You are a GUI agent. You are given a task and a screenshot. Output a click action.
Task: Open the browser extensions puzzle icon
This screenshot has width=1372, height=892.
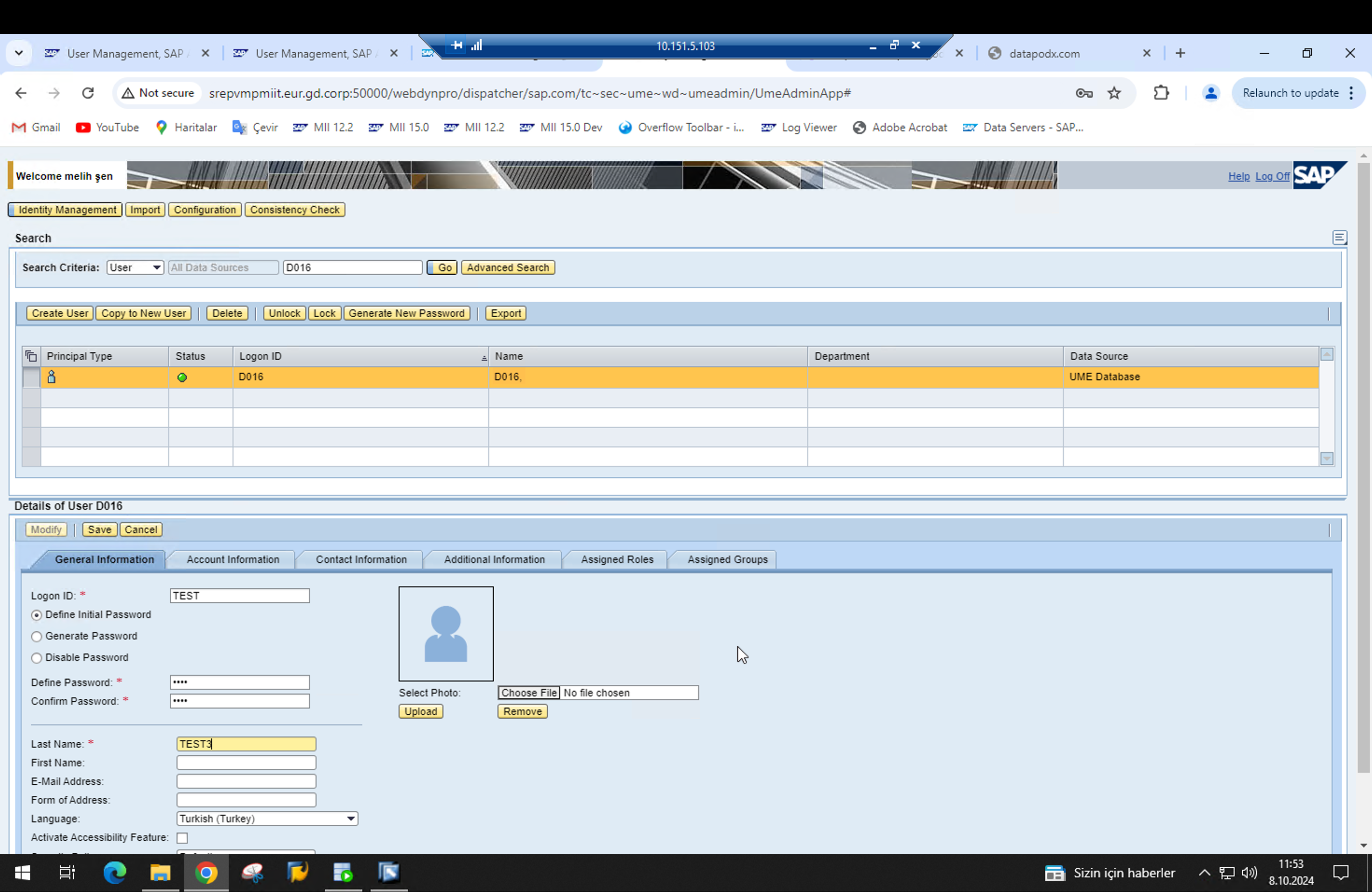(1161, 93)
